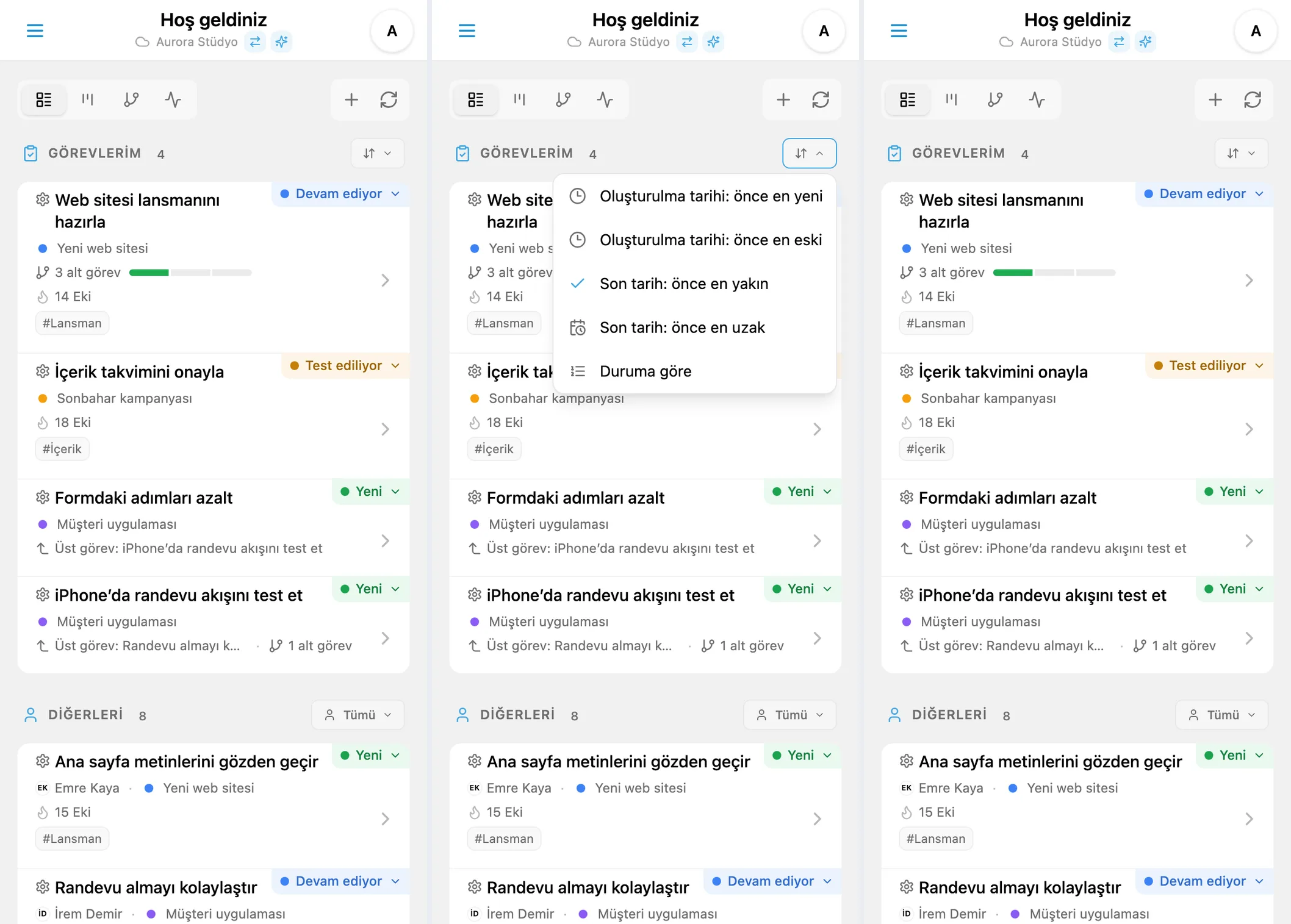Collapse open sort dropdown in middle panel
This screenshot has height=924, width=1291.
(x=810, y=153)
